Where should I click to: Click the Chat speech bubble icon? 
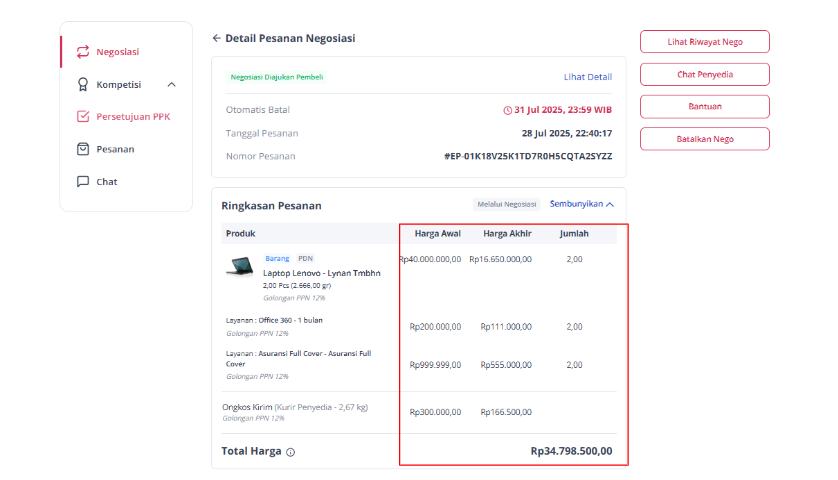[x=83, y=182]
